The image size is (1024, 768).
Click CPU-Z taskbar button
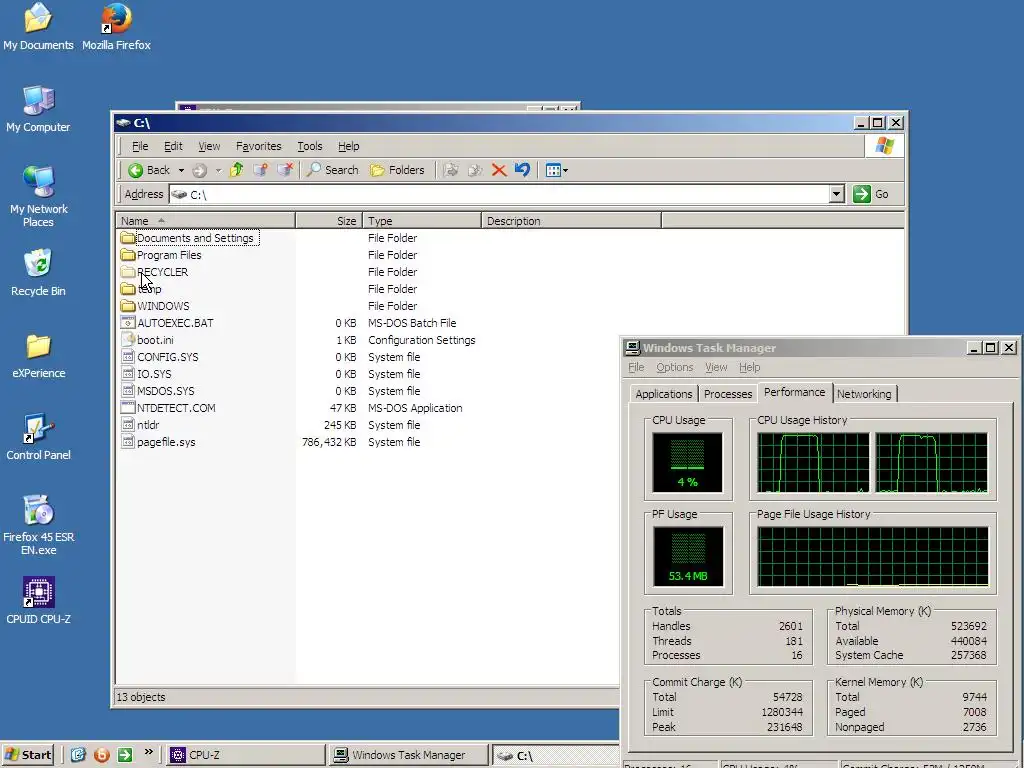[x=246, y=755]
